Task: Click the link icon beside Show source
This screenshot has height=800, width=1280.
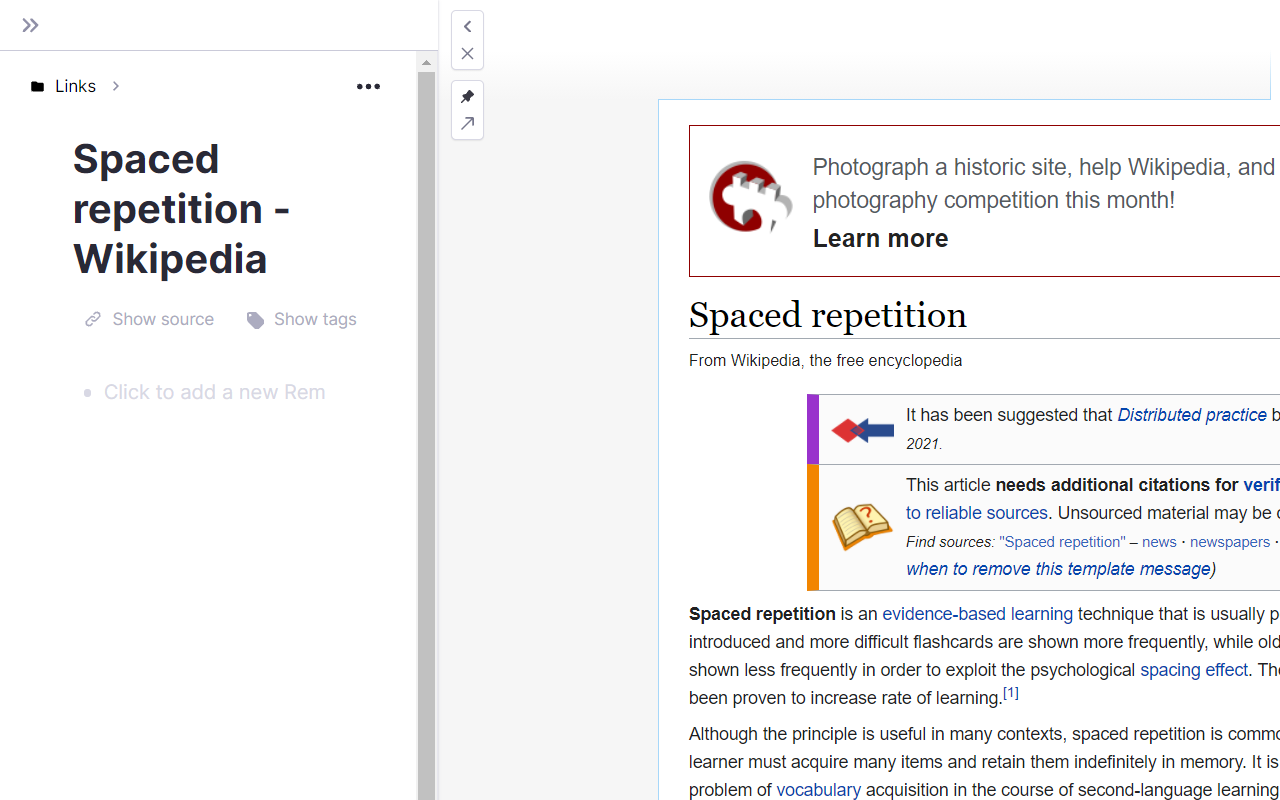Action: [93, 319]
